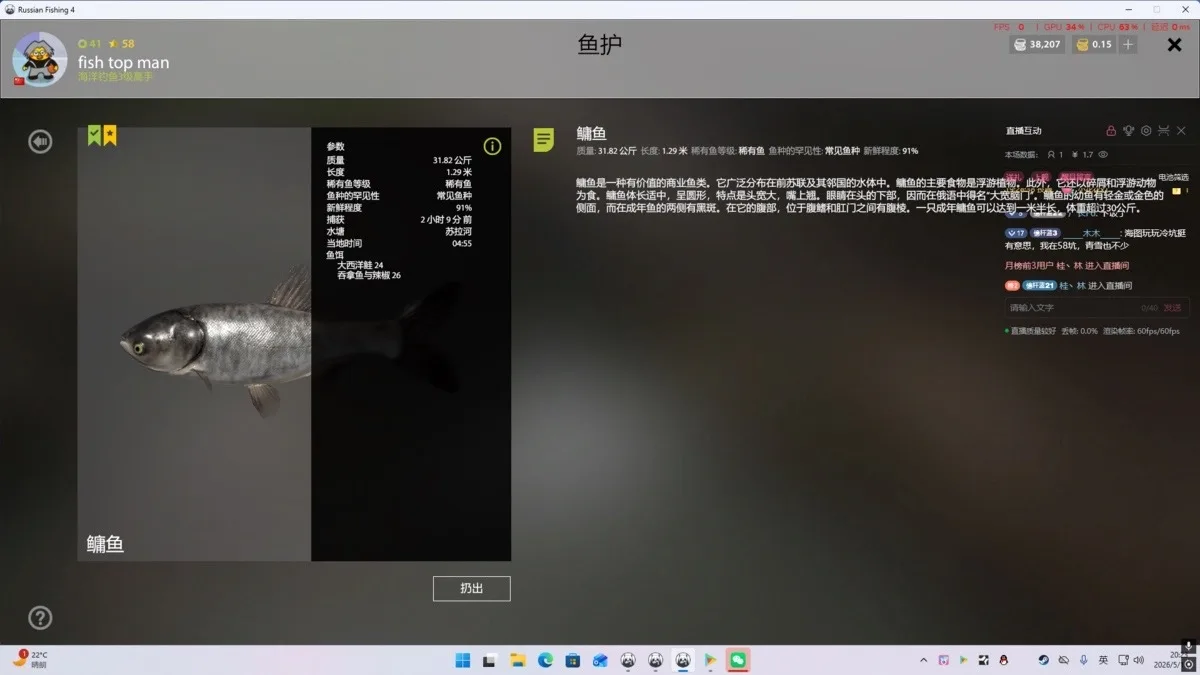This screenshot has height=675, width=1200.
Task: Show fish info via the green info icon
Action: tap(492, 146)
